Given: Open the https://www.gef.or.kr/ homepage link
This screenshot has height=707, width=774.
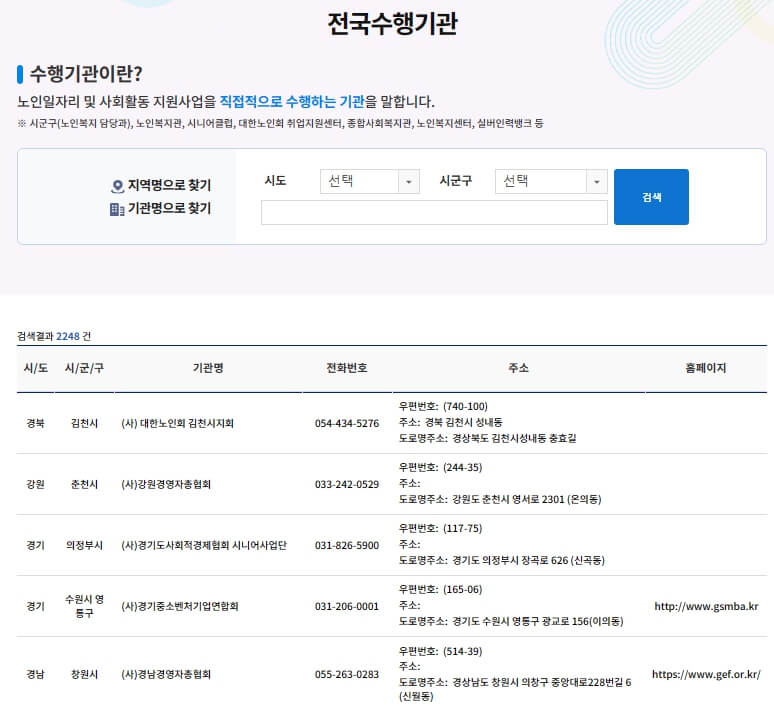Looking at the screenshot, I should pyautogui.click(x=706, y=674).
